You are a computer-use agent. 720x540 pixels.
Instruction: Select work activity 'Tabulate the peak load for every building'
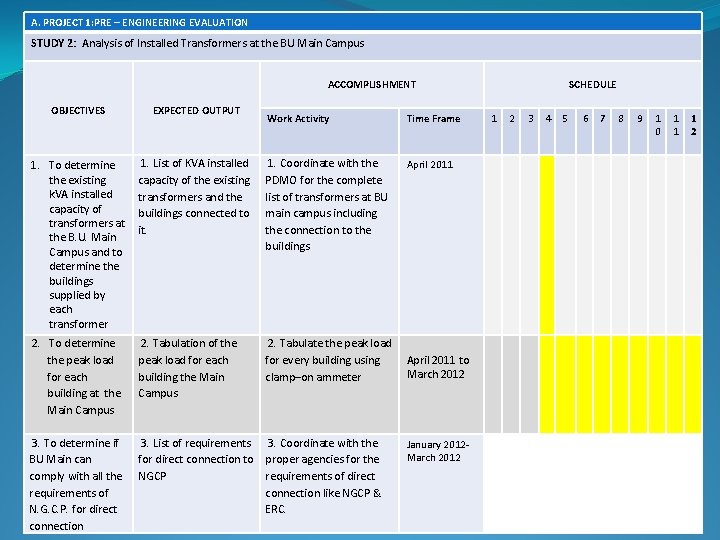click(x=329, y=384)
